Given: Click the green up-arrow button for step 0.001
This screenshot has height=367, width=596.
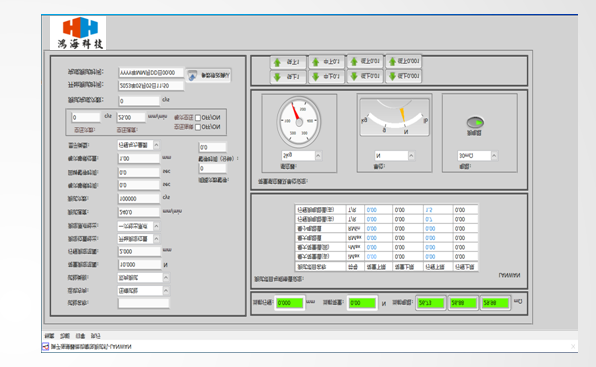Looking at the screenshot, I should (x=404, y=62).
